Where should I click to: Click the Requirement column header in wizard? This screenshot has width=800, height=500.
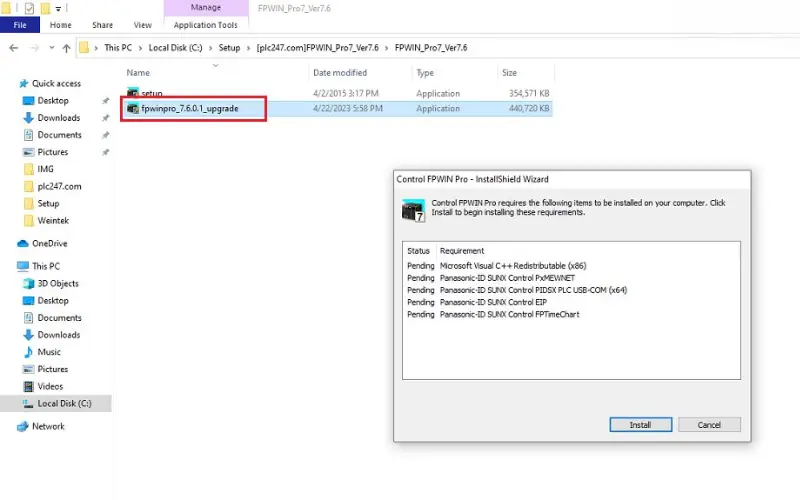click(x=462, y=251)
